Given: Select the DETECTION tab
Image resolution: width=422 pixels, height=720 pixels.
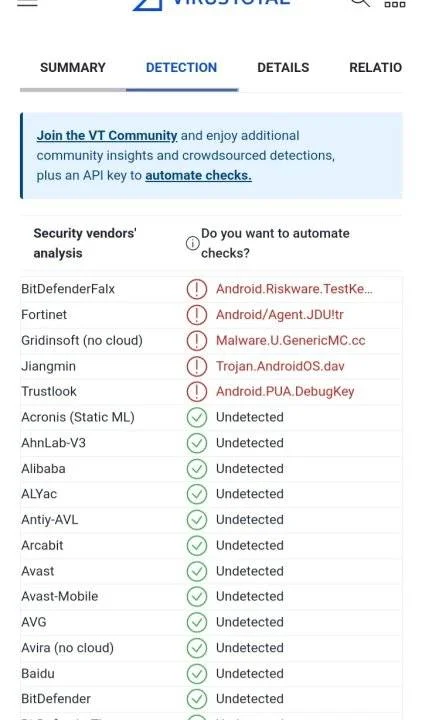Looking at the screenshot, I should coord(181,68).
